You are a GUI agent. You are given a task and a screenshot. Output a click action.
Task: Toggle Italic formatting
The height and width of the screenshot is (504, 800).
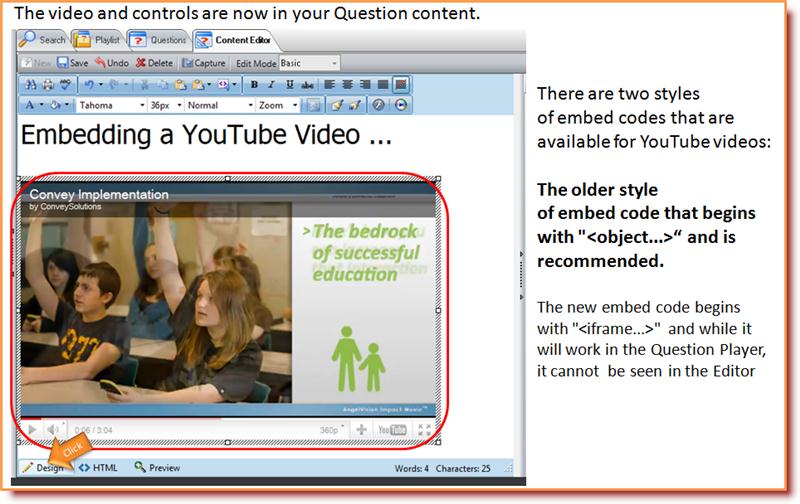tap(272, 85)
